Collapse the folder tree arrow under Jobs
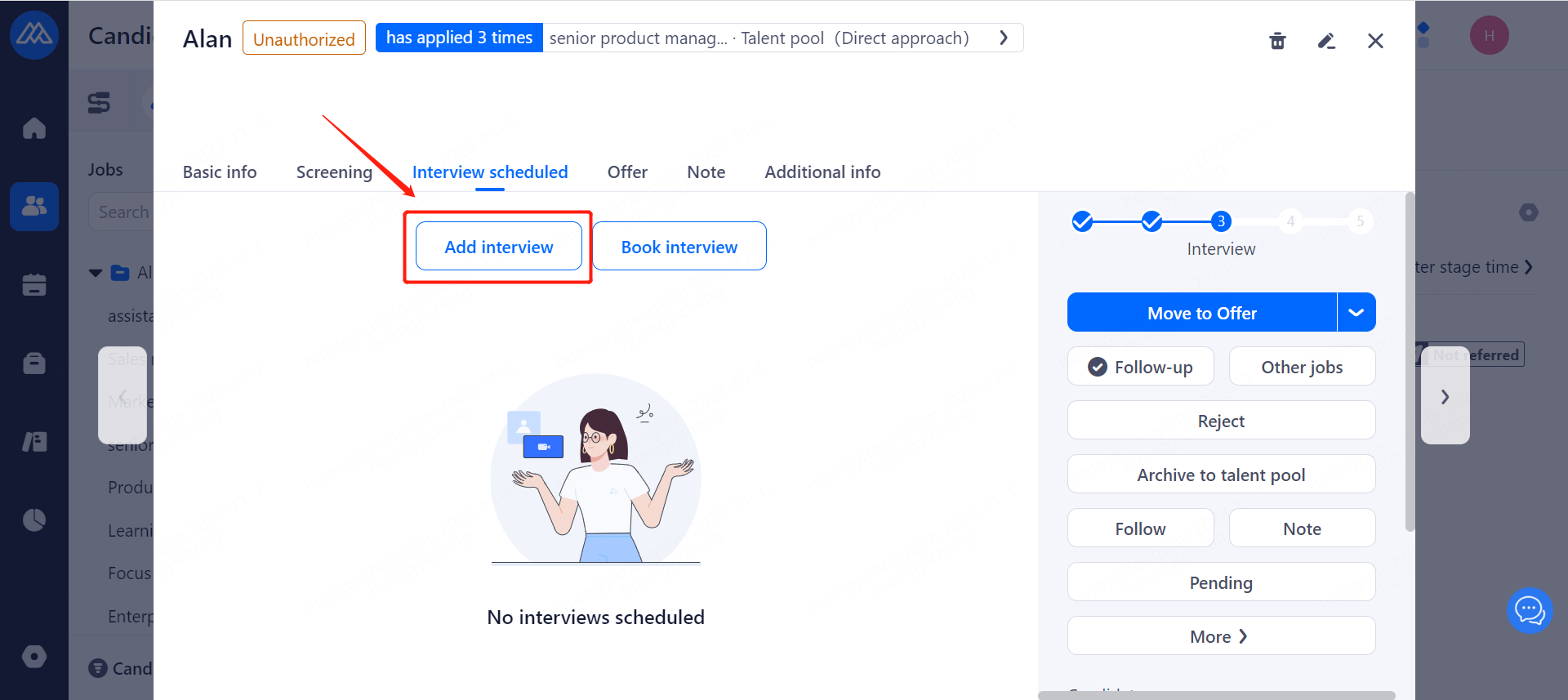1568x700 pixels. (96, 273)
